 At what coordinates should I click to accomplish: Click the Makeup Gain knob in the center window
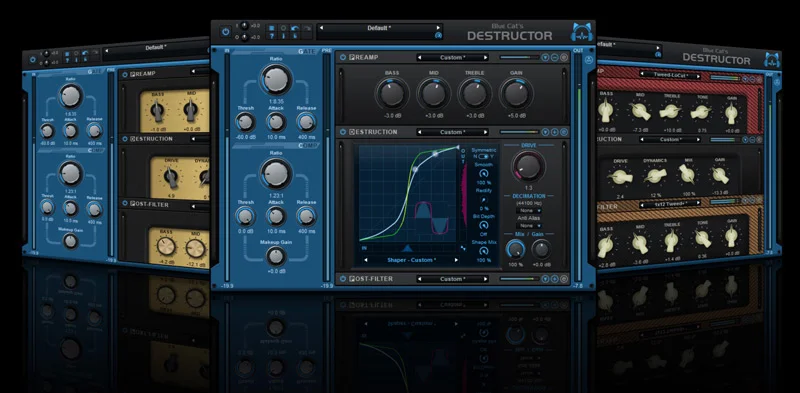tap(276, 256)
